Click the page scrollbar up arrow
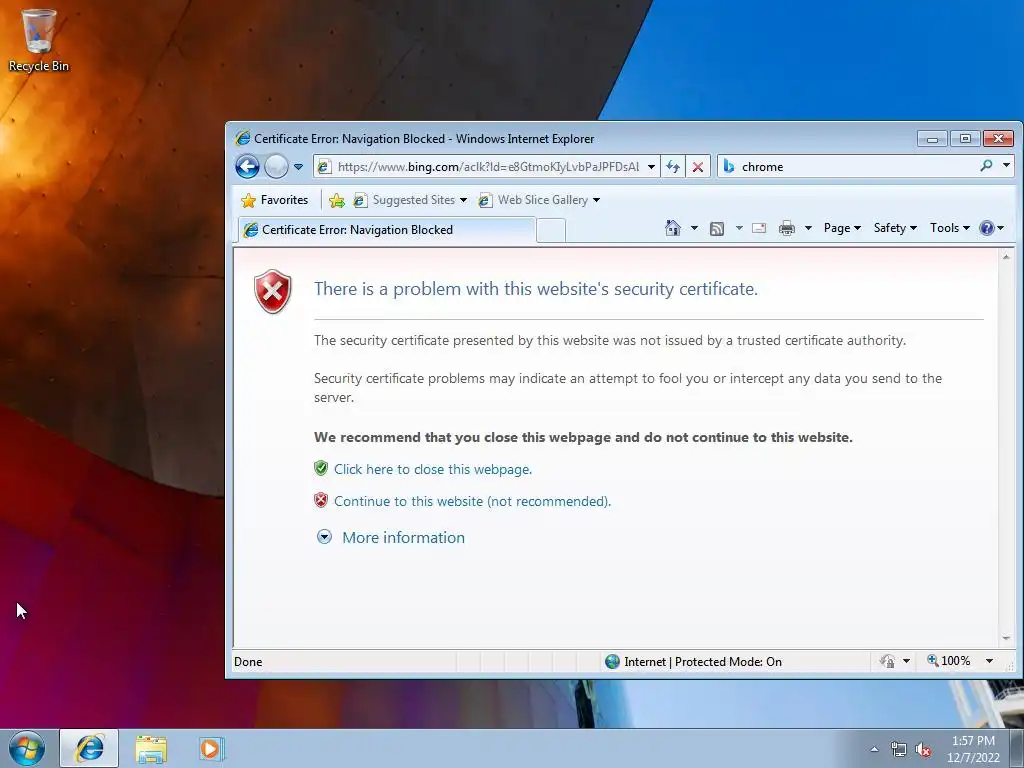Image resolution: width=1024 pixels, height=768 pixels. (1006, 257)
